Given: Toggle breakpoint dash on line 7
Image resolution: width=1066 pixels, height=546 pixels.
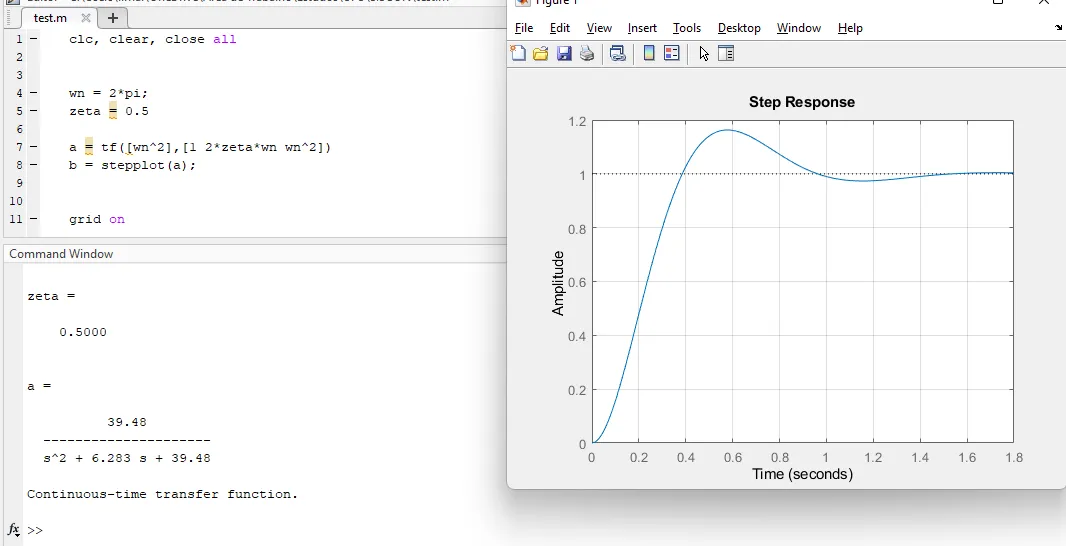Looking at the screenshot, I should click(34, 147).
